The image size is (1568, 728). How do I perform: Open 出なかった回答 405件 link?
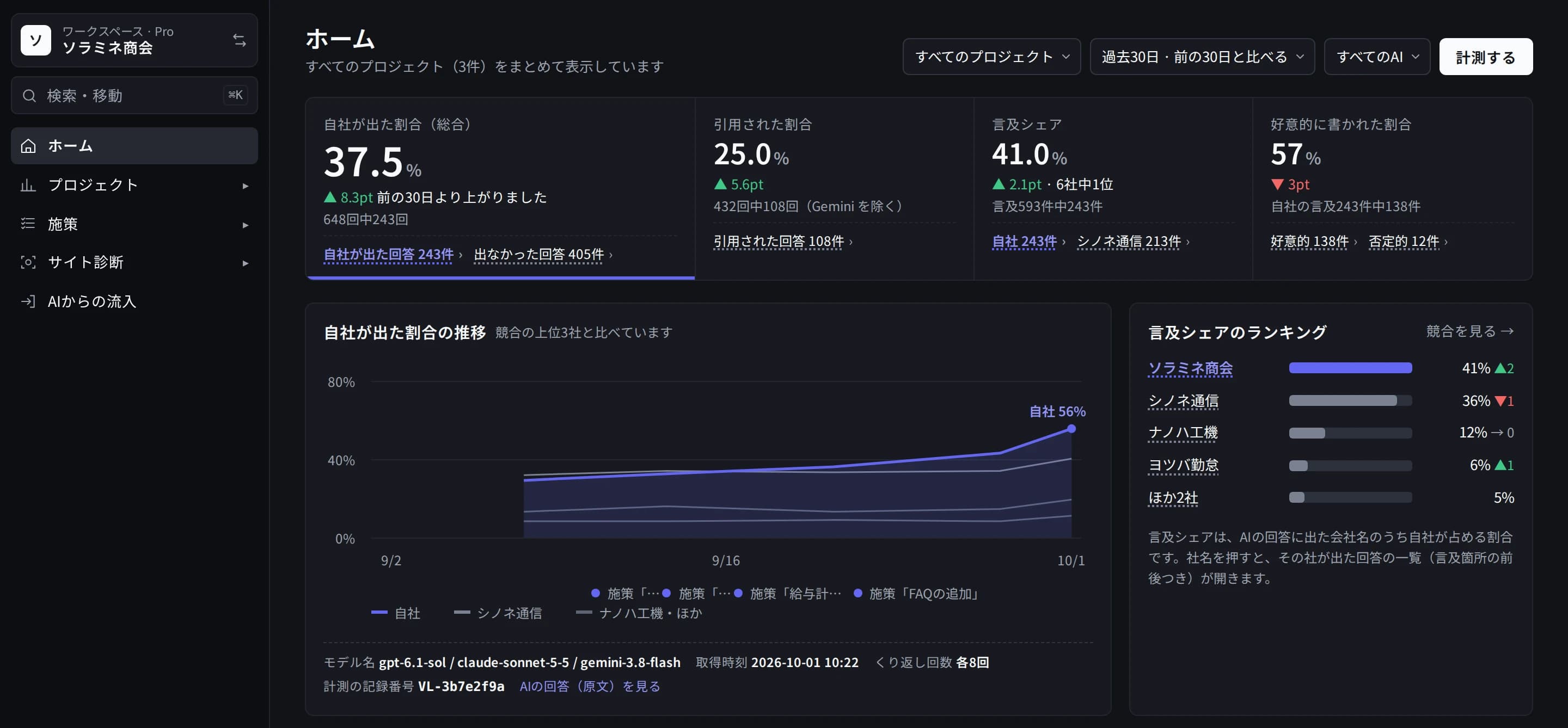(x=538, y=254)
